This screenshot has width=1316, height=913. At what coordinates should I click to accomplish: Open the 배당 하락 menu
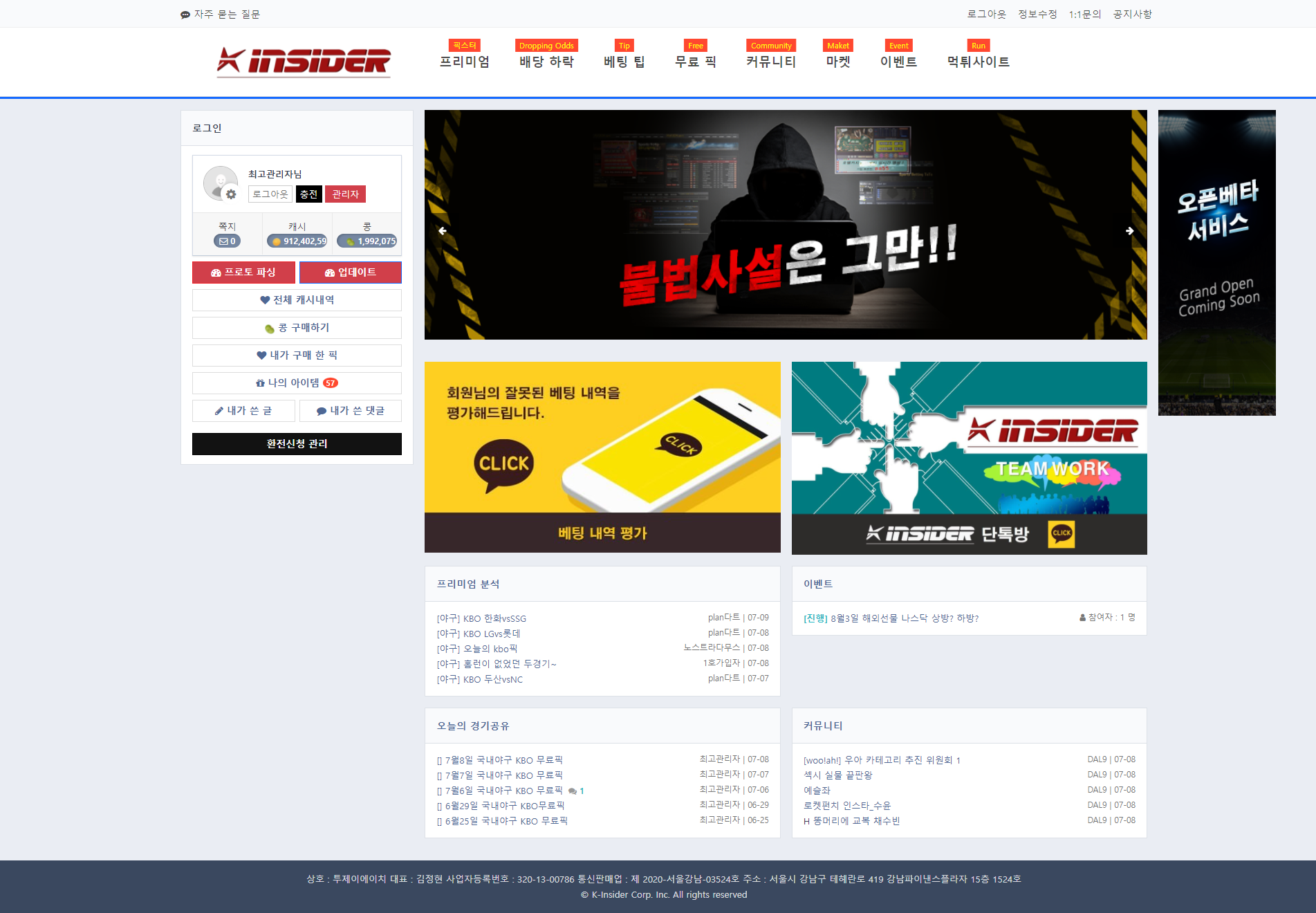click(x=546, y=62)
